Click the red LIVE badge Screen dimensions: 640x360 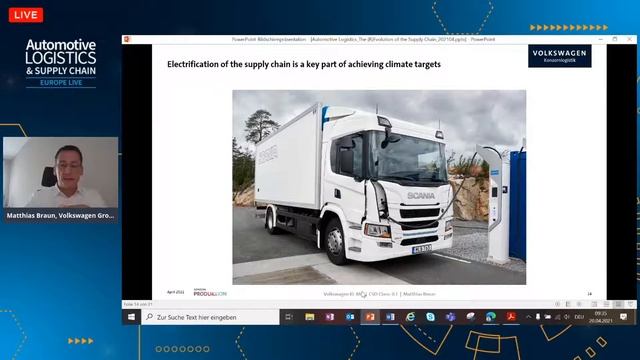coord(26,15)
